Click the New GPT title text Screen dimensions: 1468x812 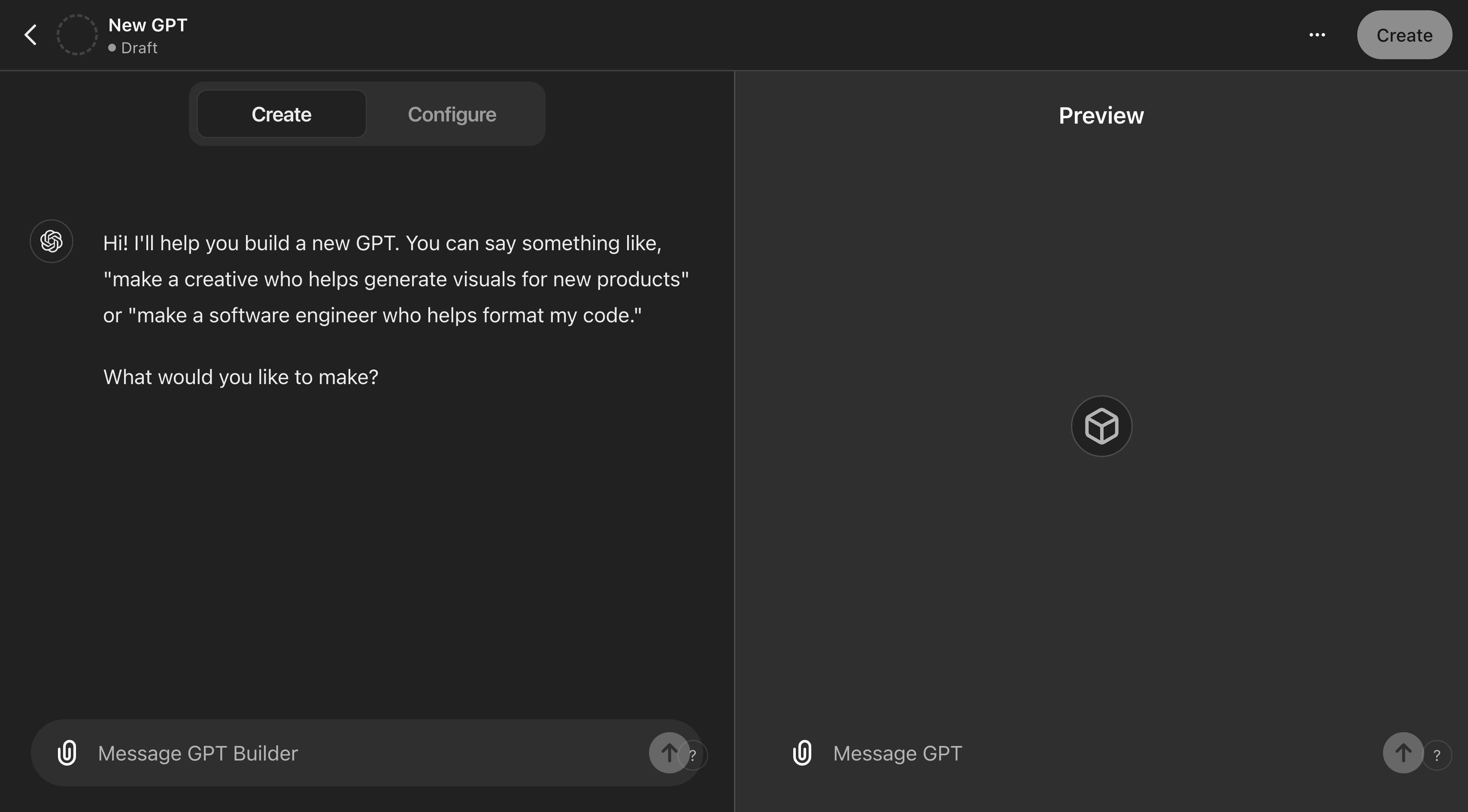click(x=148, y=25)
